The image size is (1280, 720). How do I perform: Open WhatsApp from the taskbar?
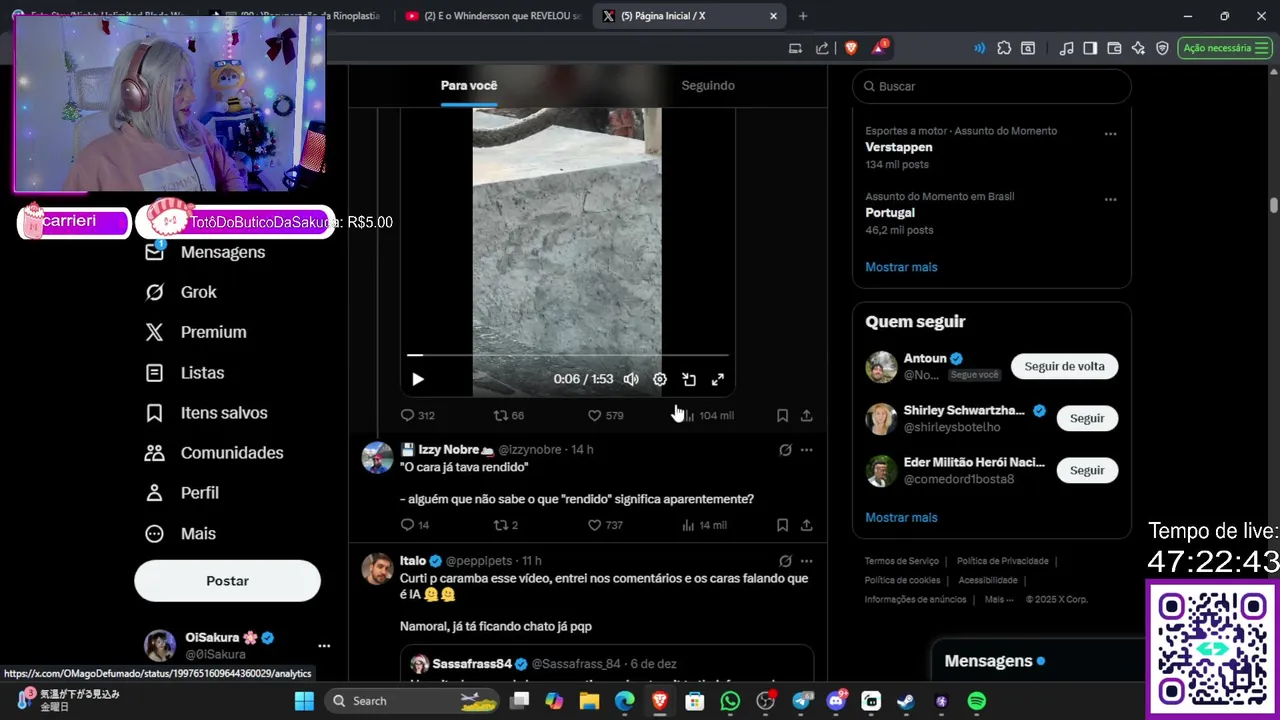pyautogui.click(x=730, y=701)
